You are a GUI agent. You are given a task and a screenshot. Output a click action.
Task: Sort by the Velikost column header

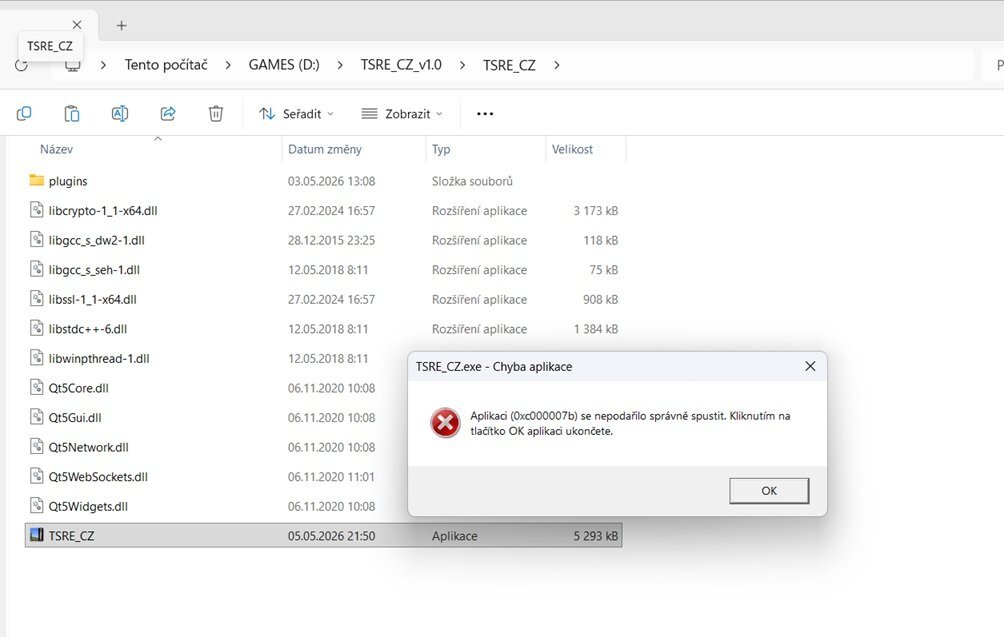click(572, 149)
